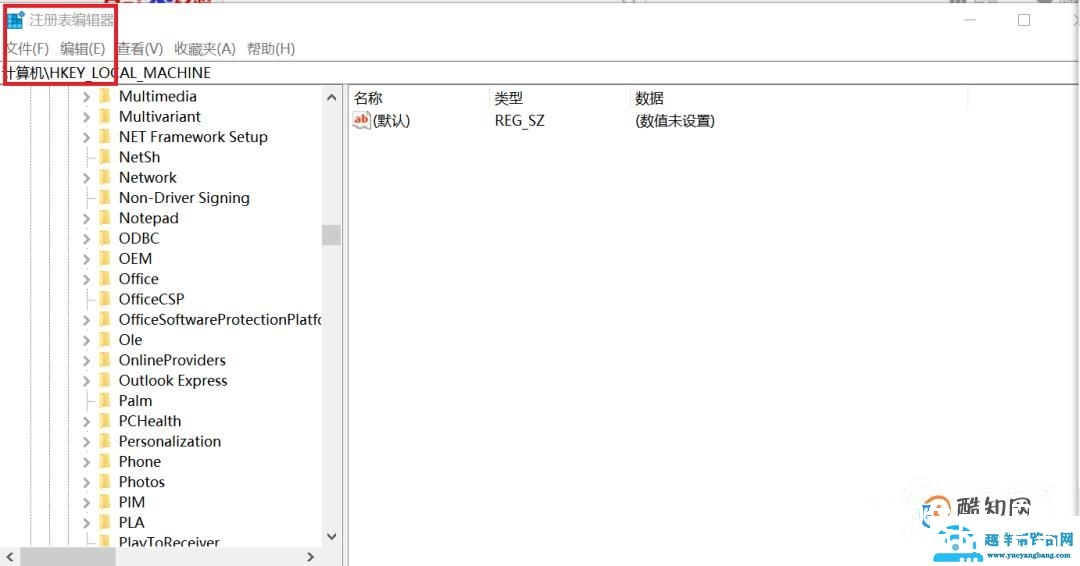Click the Phone folder icon

105,461
